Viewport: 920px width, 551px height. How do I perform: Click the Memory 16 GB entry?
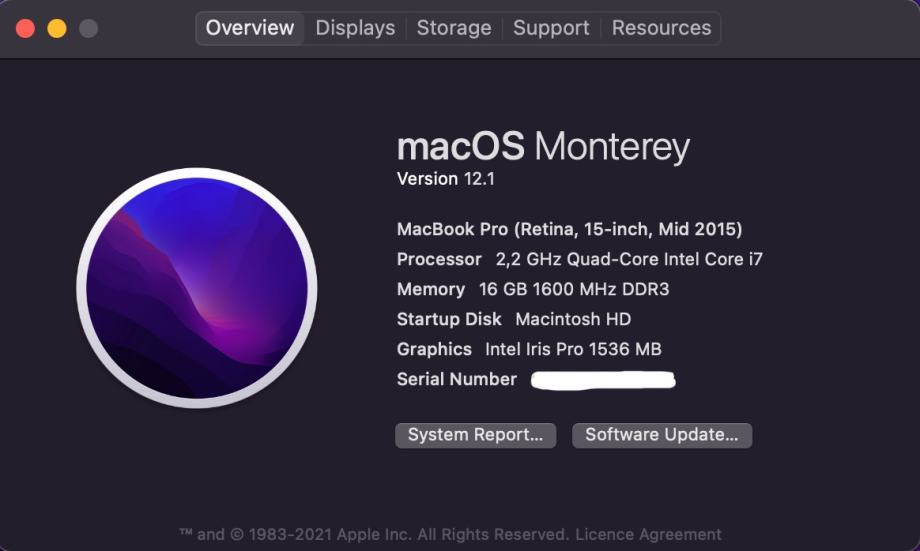click(x=532, y=289)
